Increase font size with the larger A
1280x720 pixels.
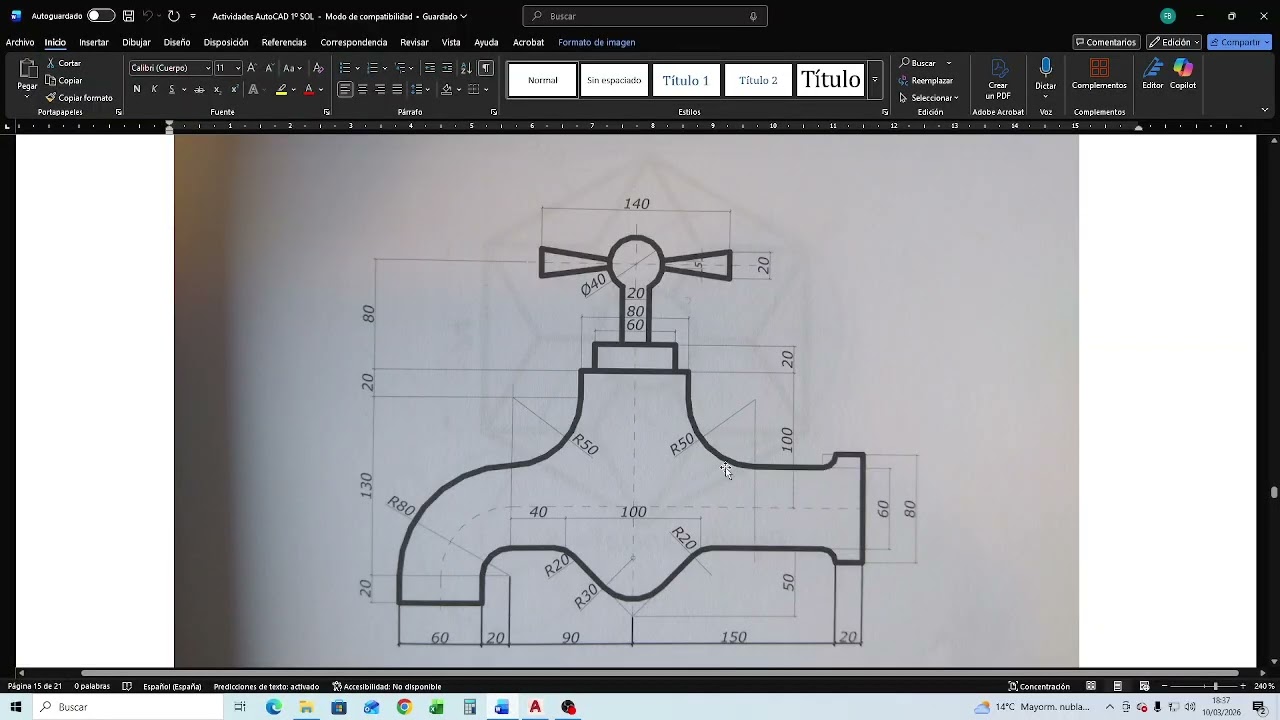251,68
